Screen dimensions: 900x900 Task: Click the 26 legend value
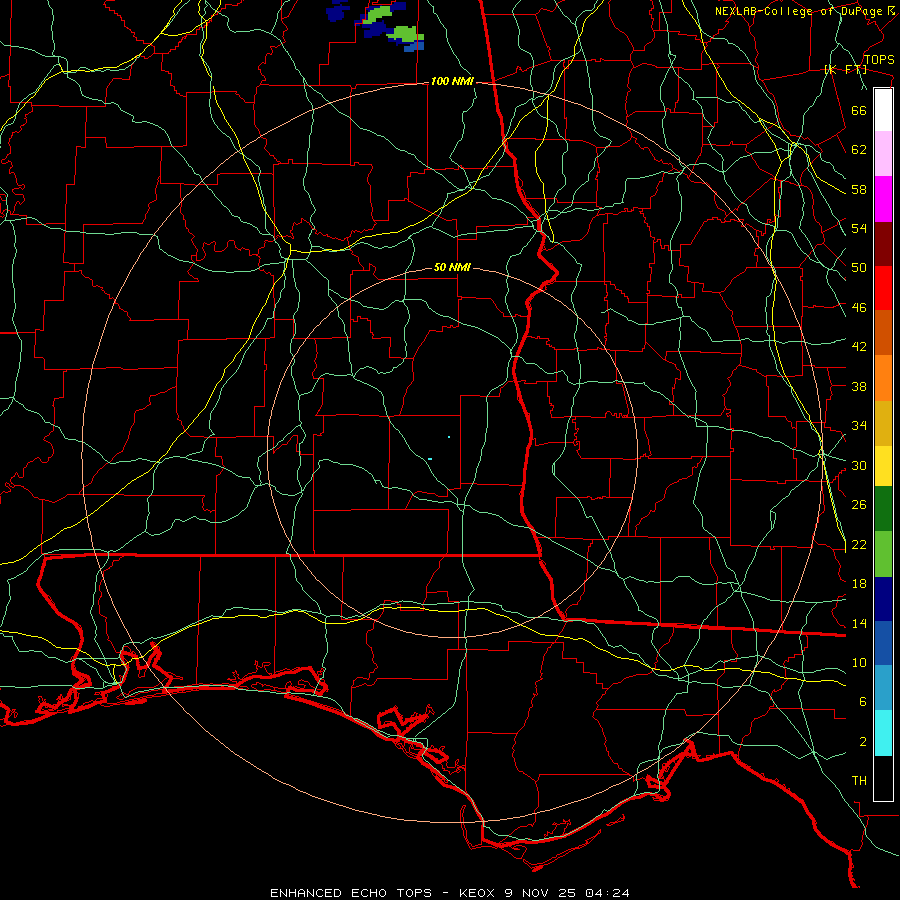[859, 505]
